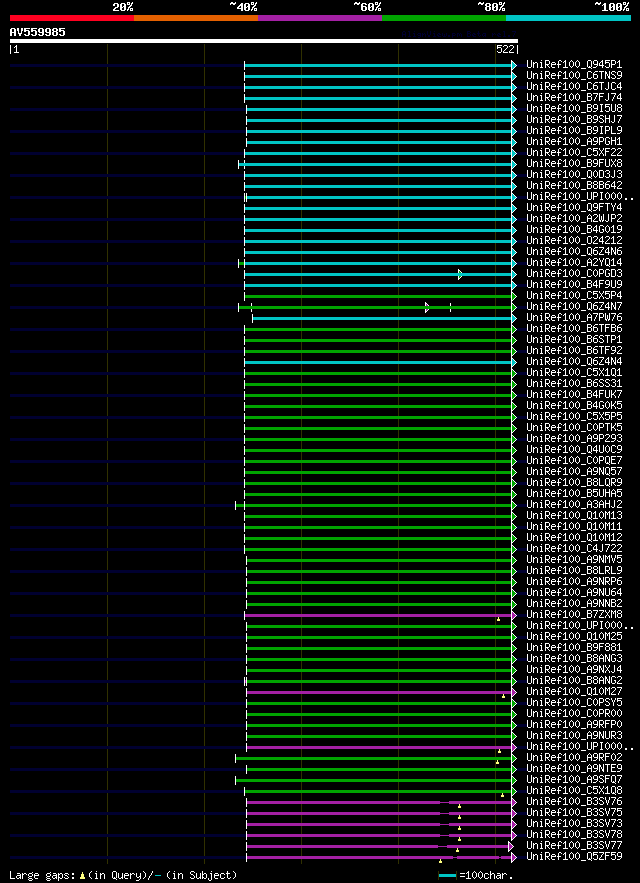
Task: Click the cyan alignment bar of UniRef100_Q0D3J3
Action: coord(378,175)
